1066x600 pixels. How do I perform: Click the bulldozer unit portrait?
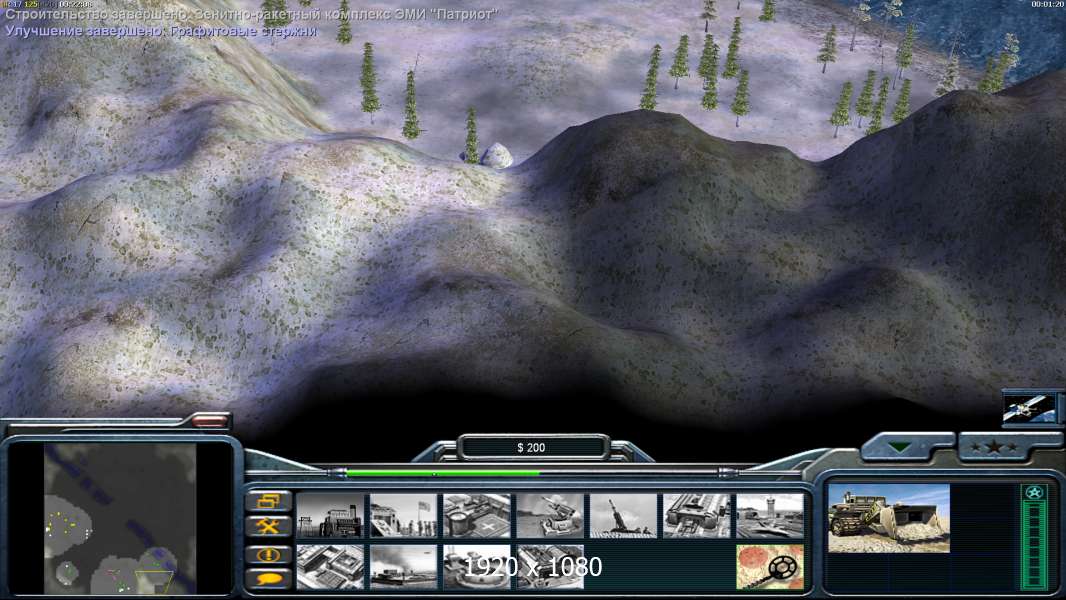(889, 518)
